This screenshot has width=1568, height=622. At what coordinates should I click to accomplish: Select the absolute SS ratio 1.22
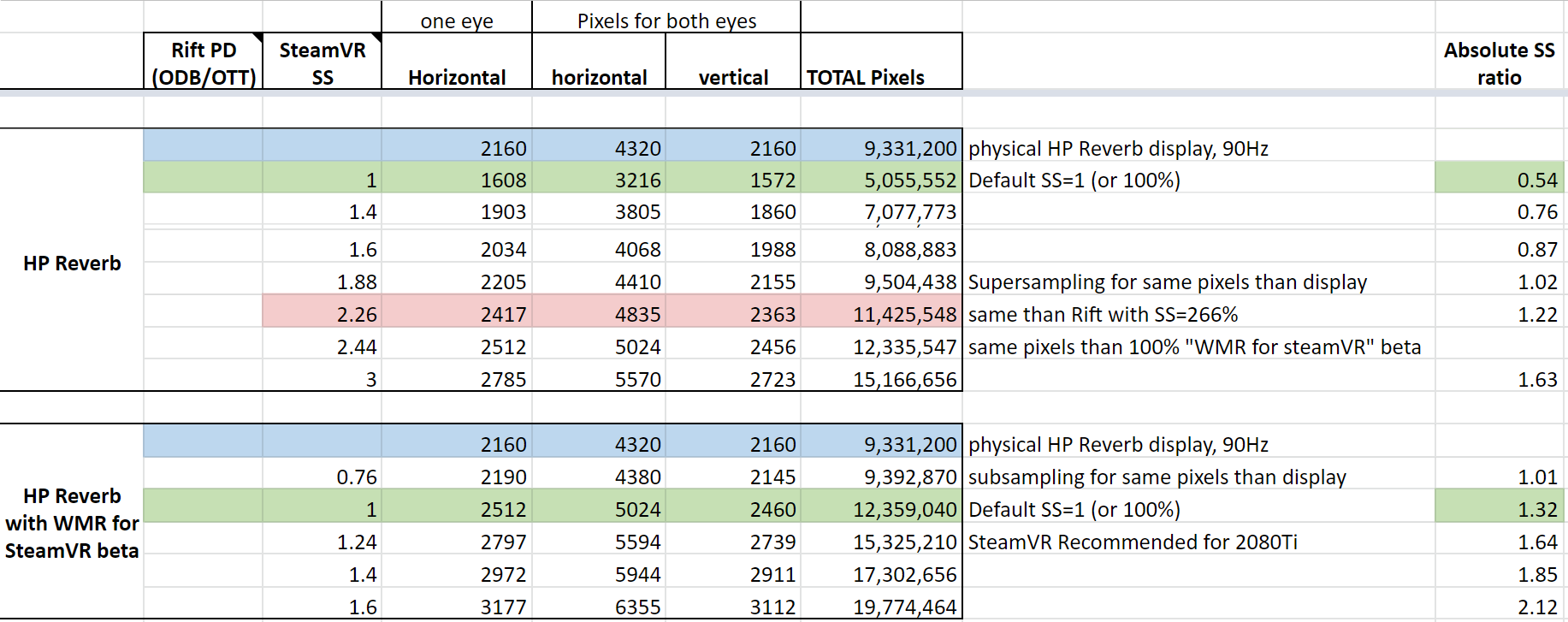(x=1499, y=311)
